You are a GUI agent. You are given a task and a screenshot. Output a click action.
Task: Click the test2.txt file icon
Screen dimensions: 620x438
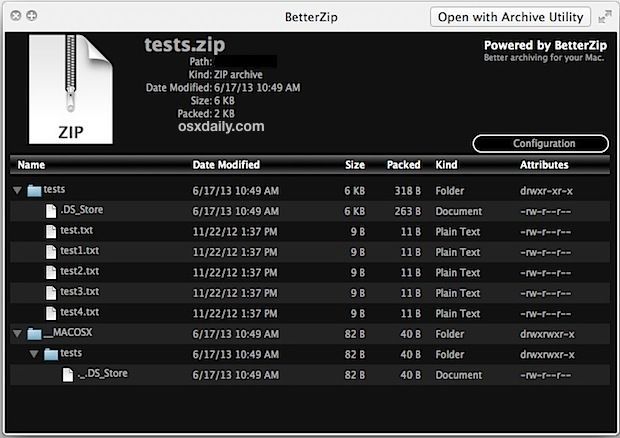[x=51, y=272]
